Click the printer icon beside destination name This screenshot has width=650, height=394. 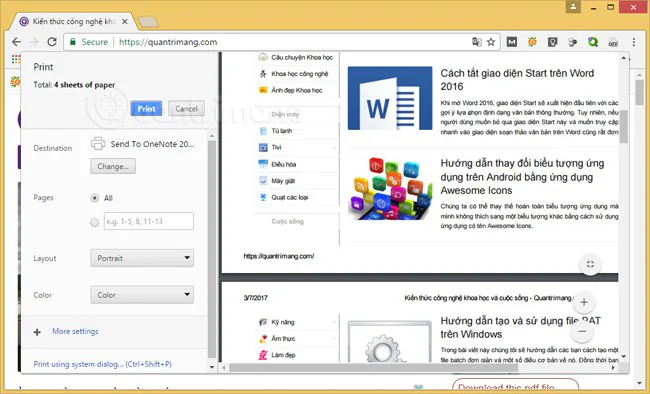coord(98,143)
